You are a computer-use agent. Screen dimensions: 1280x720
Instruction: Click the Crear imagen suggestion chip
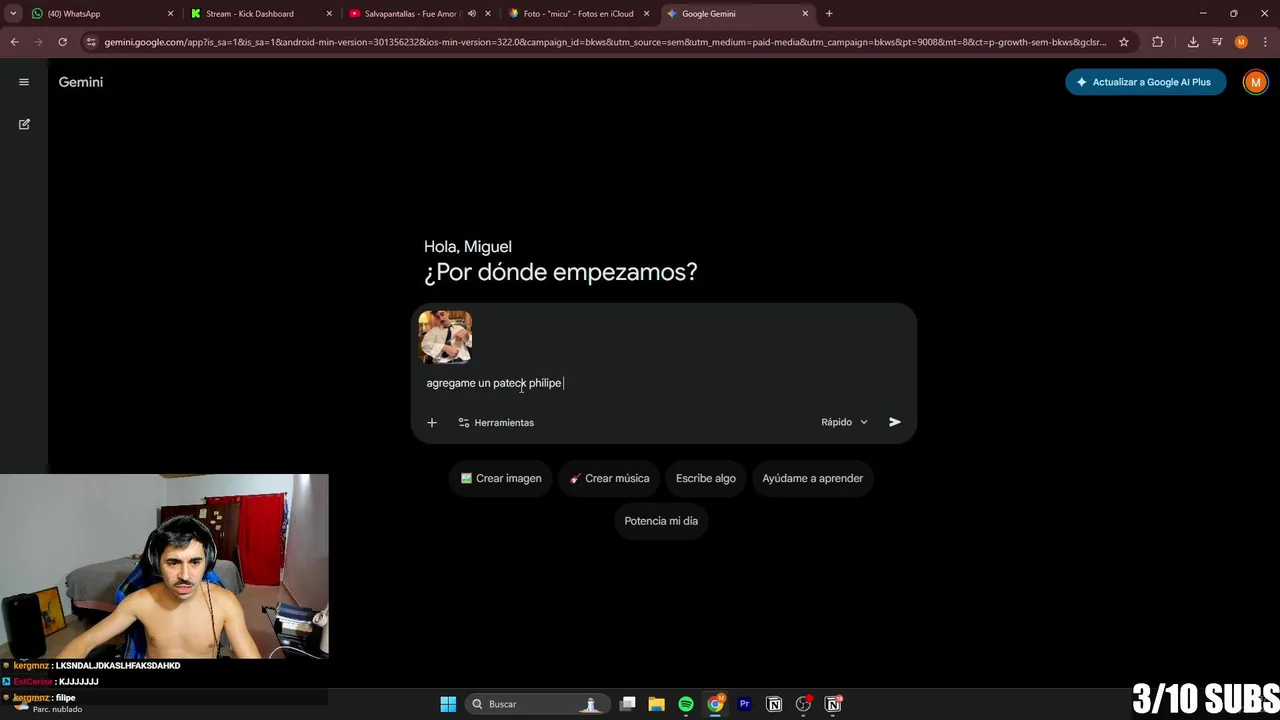pos(501,478)
